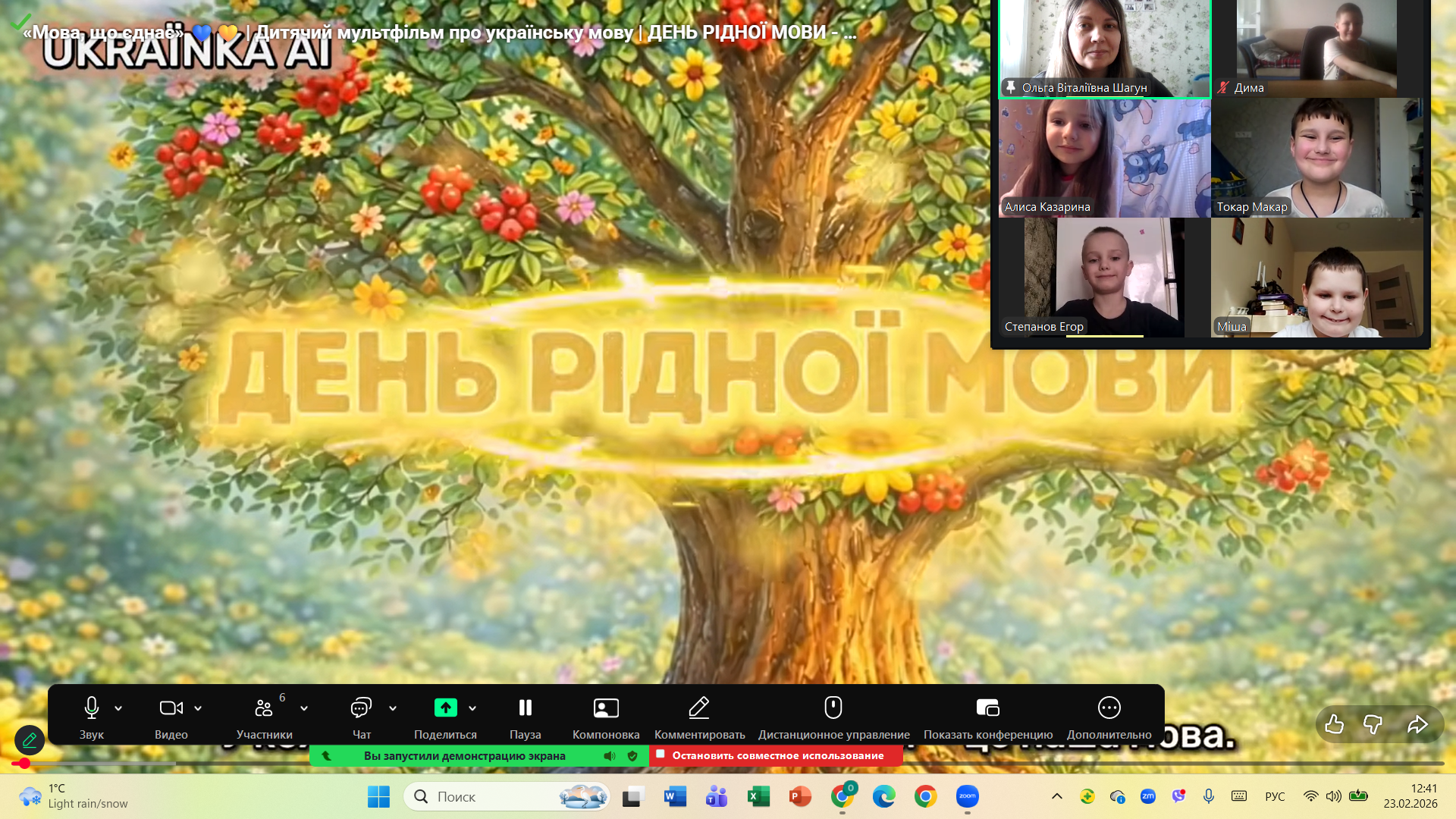
Task: Pause screen sharing with Пауза
Action: (525, 708)
